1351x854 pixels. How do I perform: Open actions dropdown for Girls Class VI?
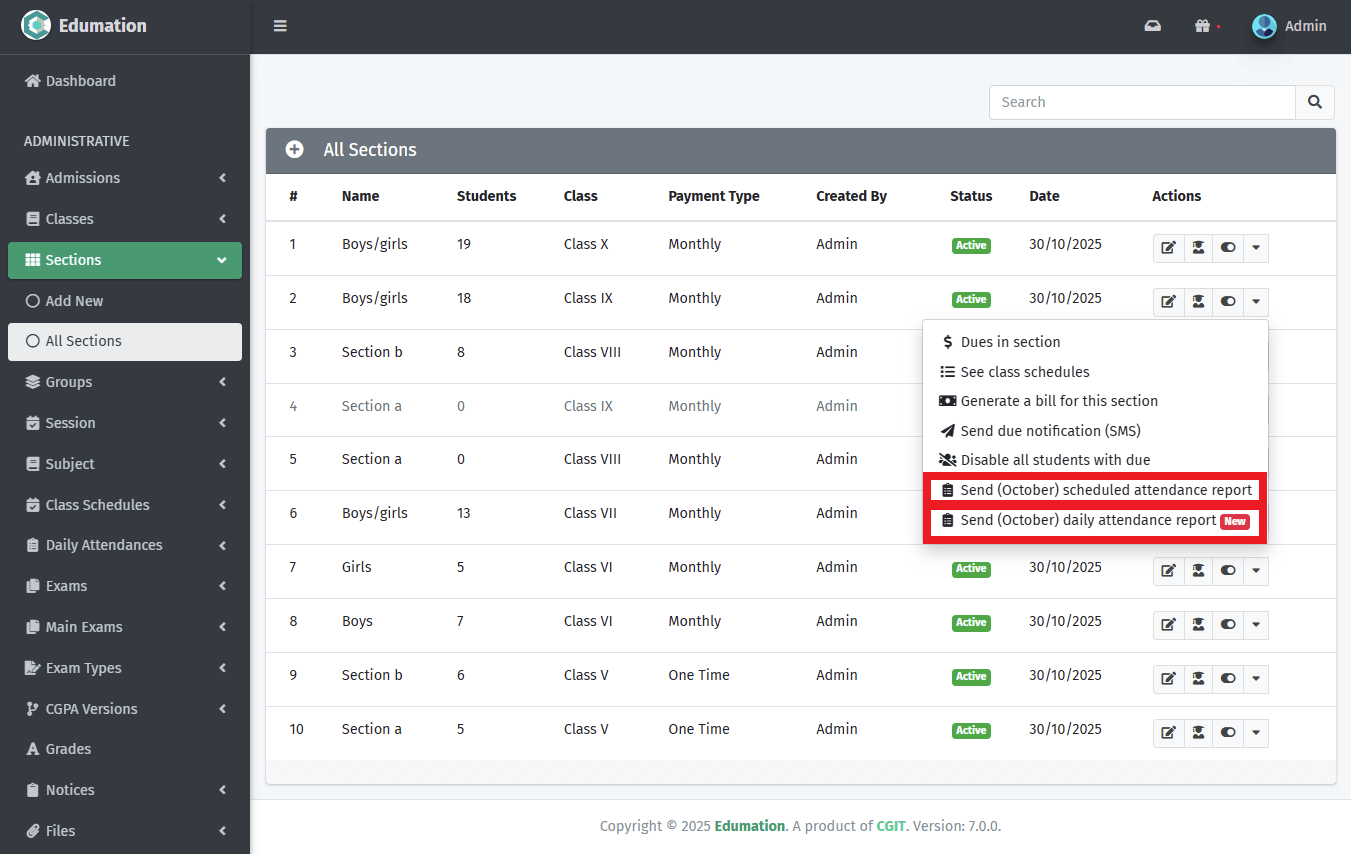1256,571
